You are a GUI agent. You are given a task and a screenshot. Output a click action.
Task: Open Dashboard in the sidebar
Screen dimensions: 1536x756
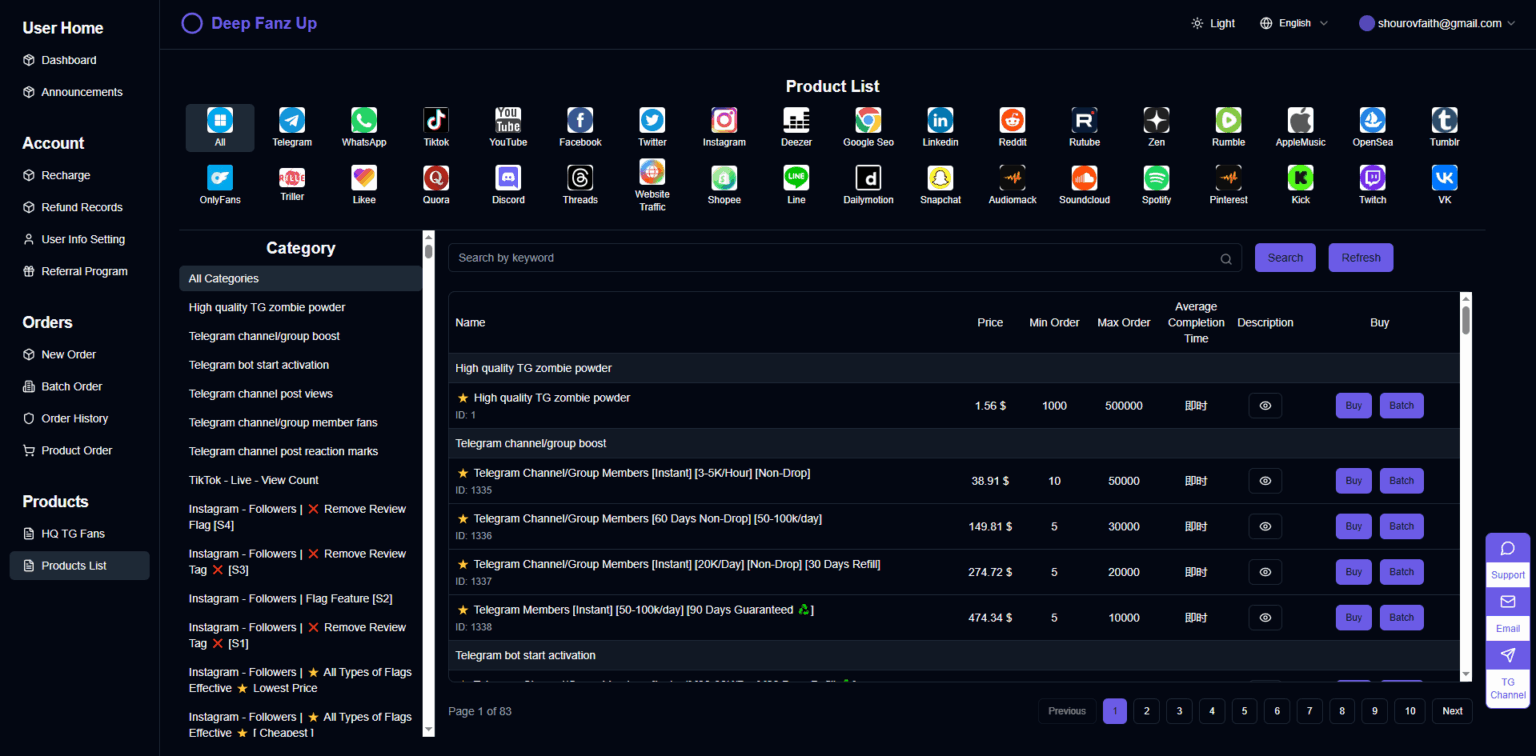pos(69,60)
